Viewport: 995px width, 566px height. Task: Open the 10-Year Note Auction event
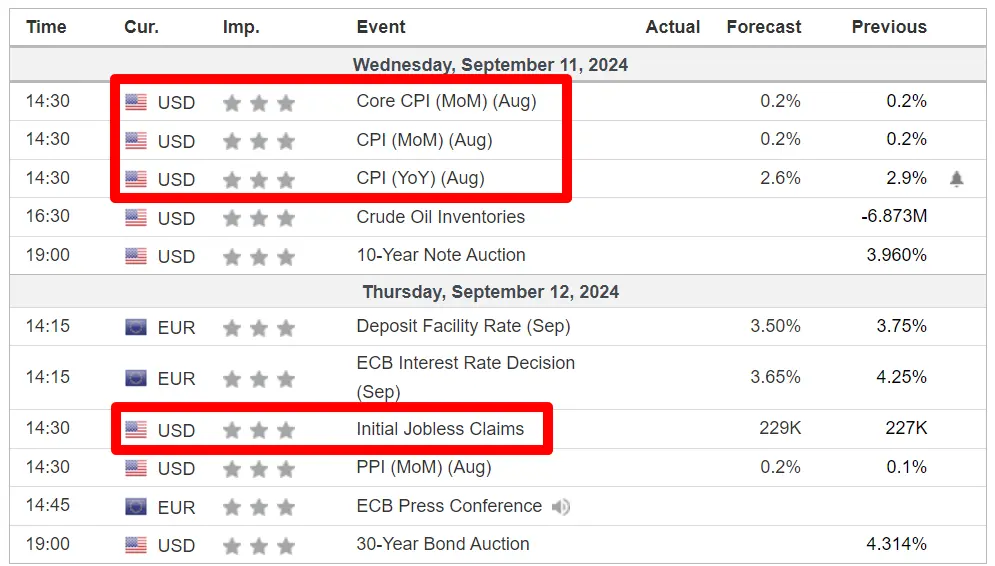[441, 255]
